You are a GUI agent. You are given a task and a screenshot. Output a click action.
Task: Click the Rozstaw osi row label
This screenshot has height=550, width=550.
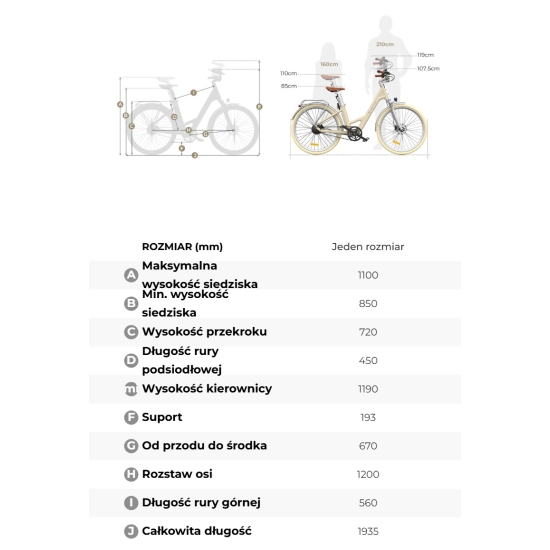177,474
